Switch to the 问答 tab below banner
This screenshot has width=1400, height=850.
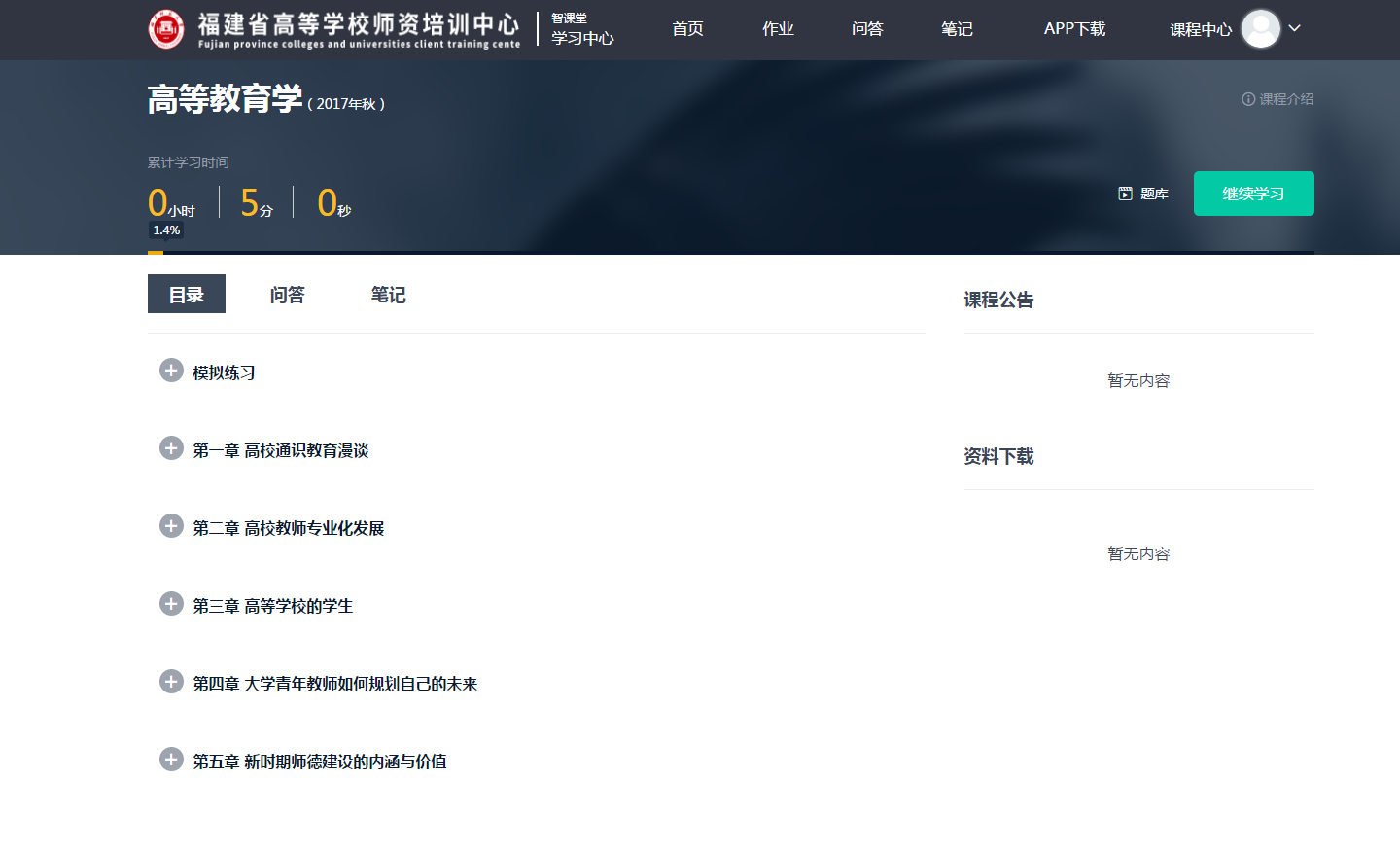click(x=287, y=295)
